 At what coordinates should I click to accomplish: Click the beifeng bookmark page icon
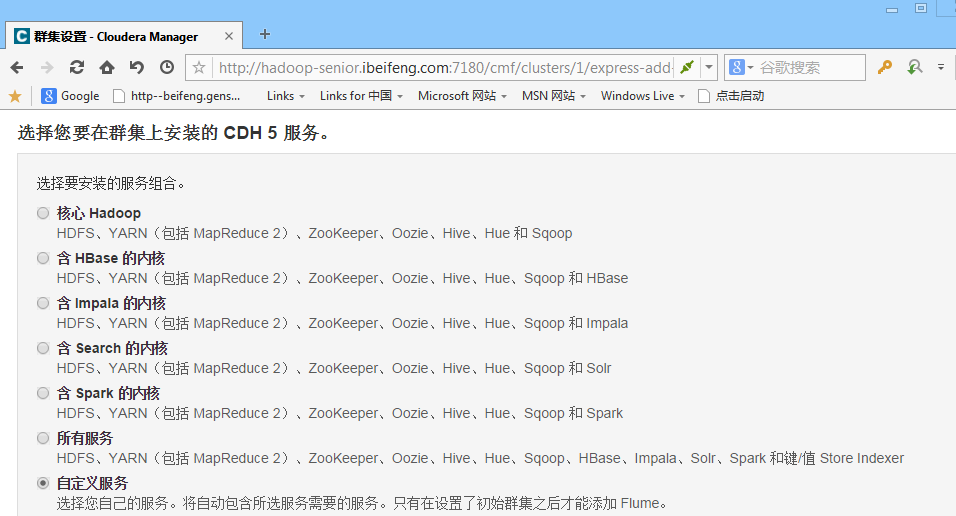120,96
